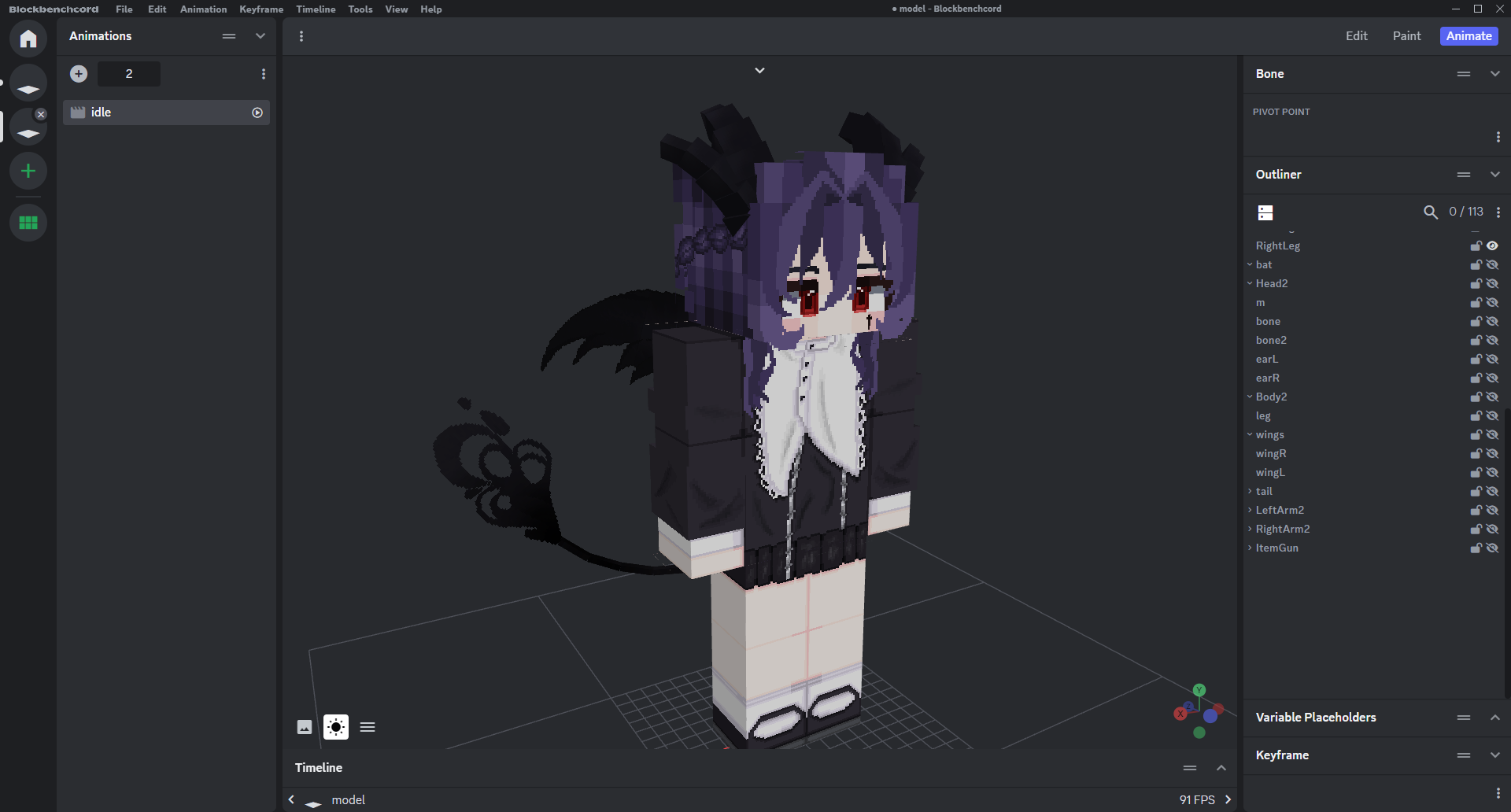The height and width of the screenshot is (812, 1511).
Task: Play the idle animation
Action: [x=257, y=113]
